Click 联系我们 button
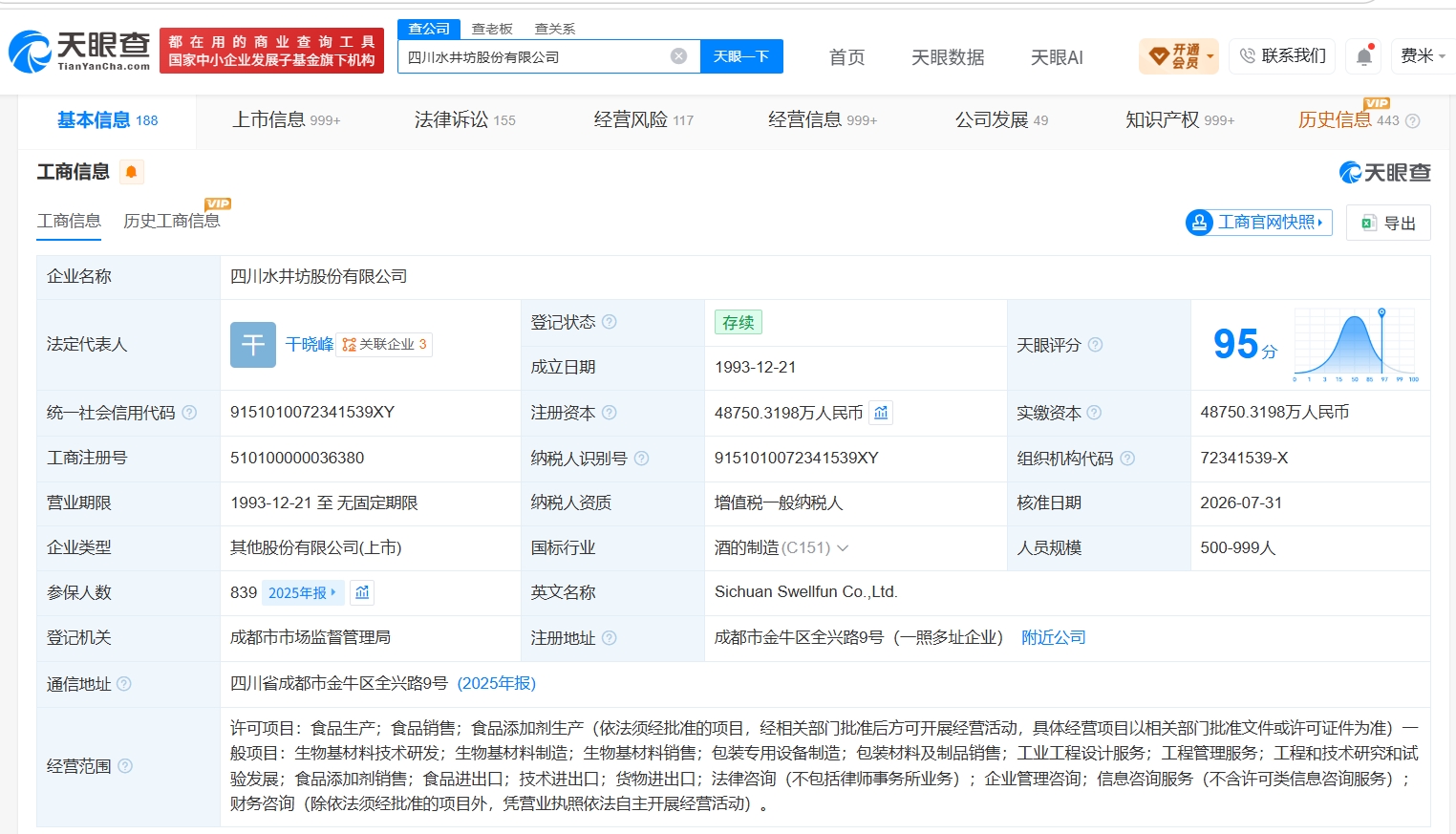The width and height of the screenshot is (1456, 834). pos(1283,56)
